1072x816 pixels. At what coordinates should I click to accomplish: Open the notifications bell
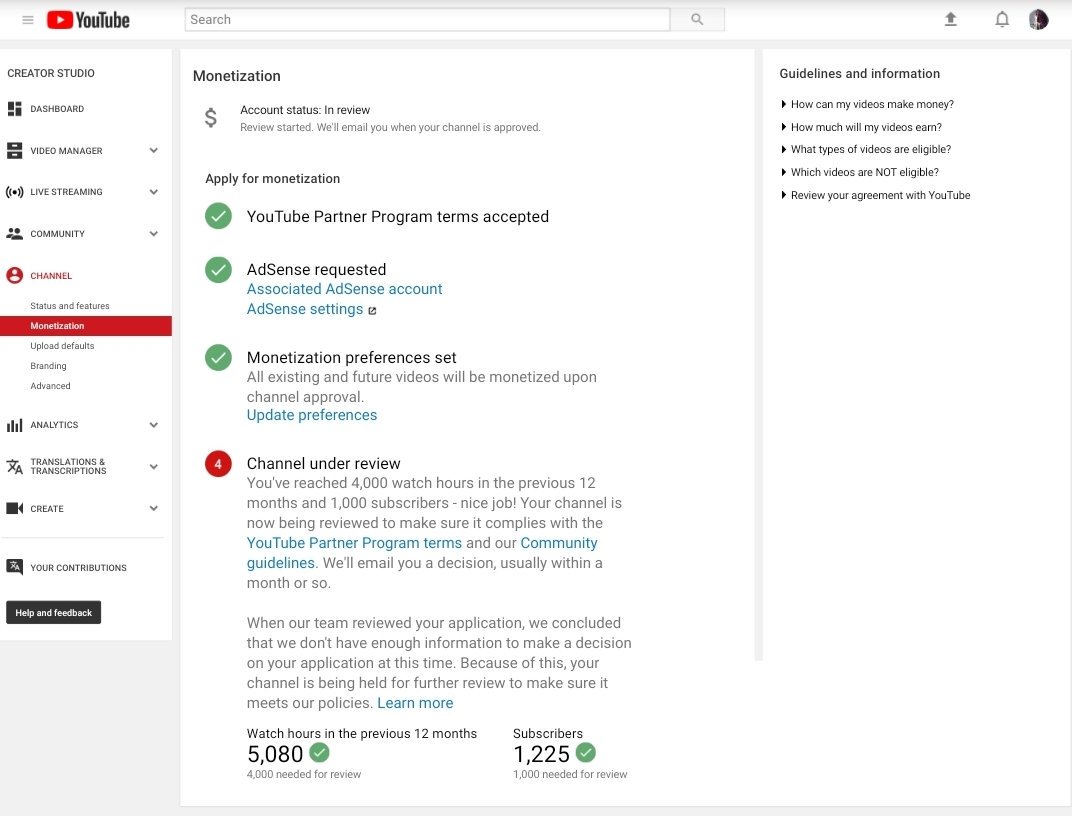click(x=1002, y=19)
